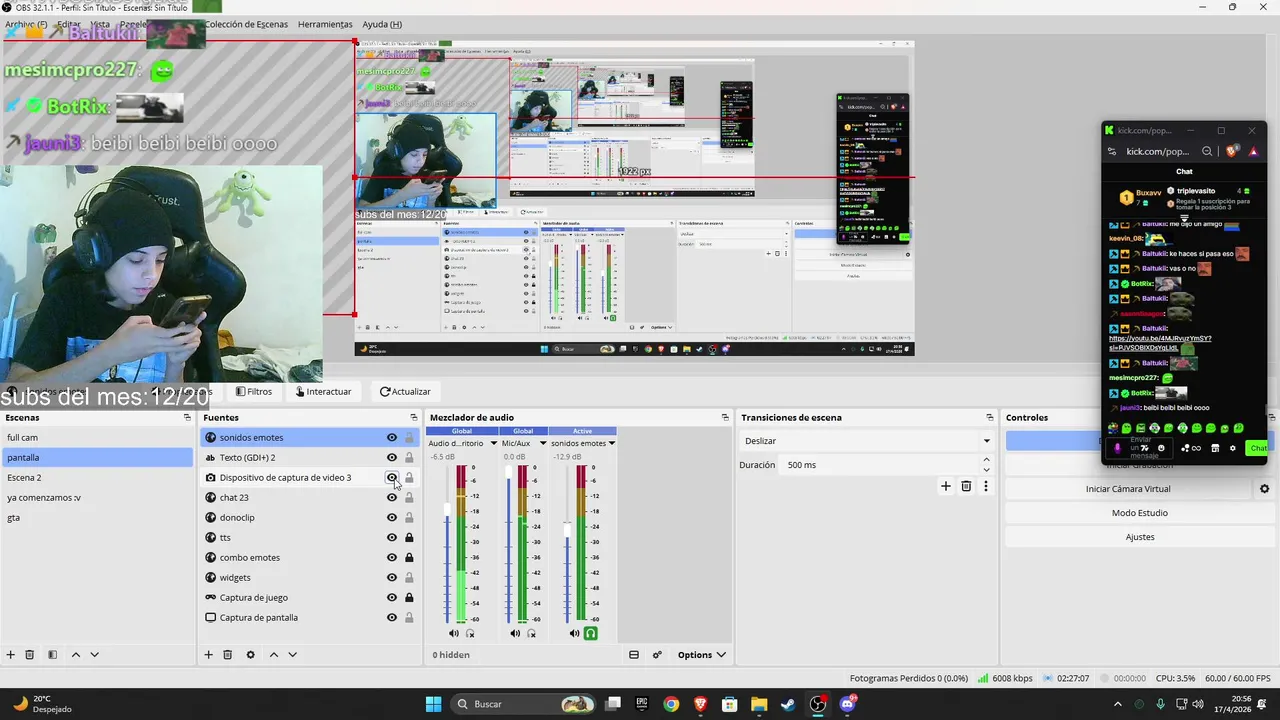Unlock the Captura de juego source

409,597
